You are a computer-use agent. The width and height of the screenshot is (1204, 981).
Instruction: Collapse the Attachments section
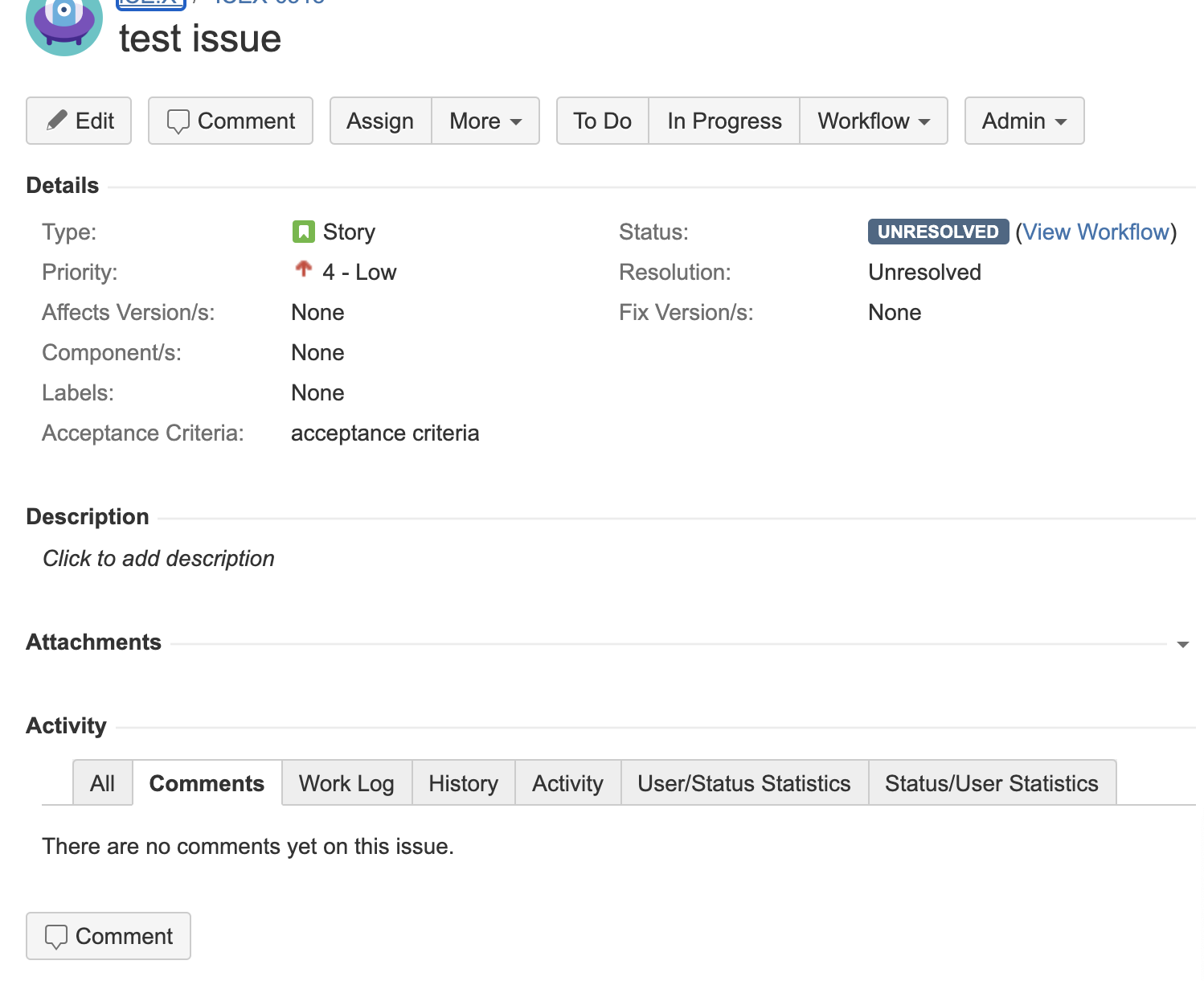tap(1181, 643)
